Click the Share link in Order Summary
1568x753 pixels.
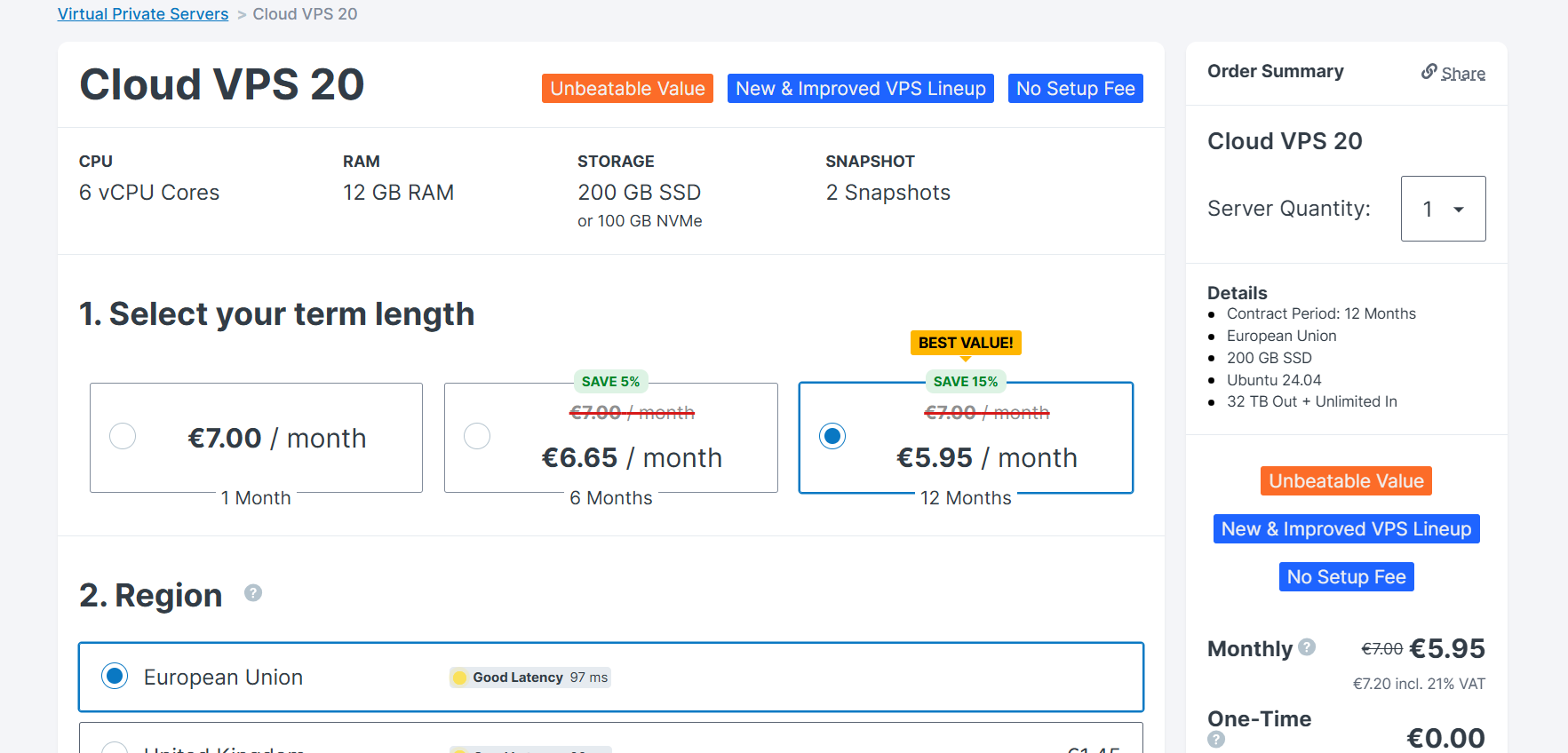1462,74
